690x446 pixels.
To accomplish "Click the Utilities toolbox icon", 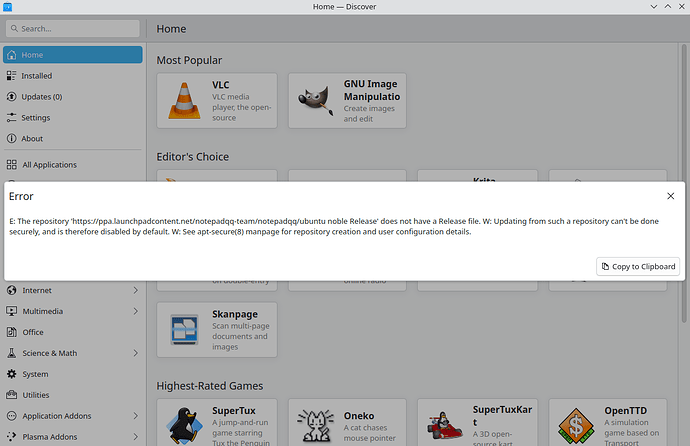I will (12, 395).
